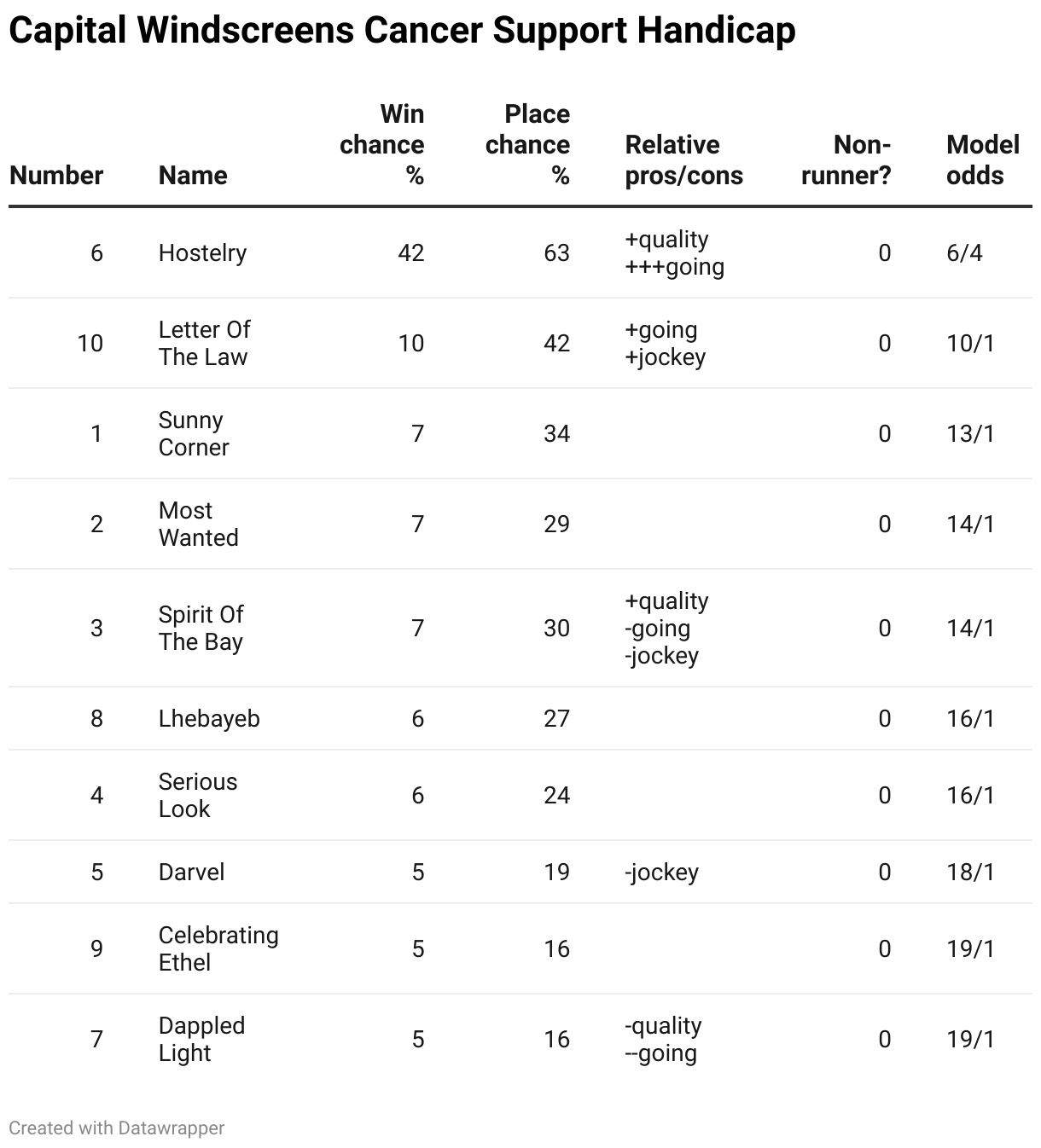Image resolution: width=1041 pixels, height=1148 pixels.
Task: Click the Model odds column header
Action: click(x=982, y=159)
